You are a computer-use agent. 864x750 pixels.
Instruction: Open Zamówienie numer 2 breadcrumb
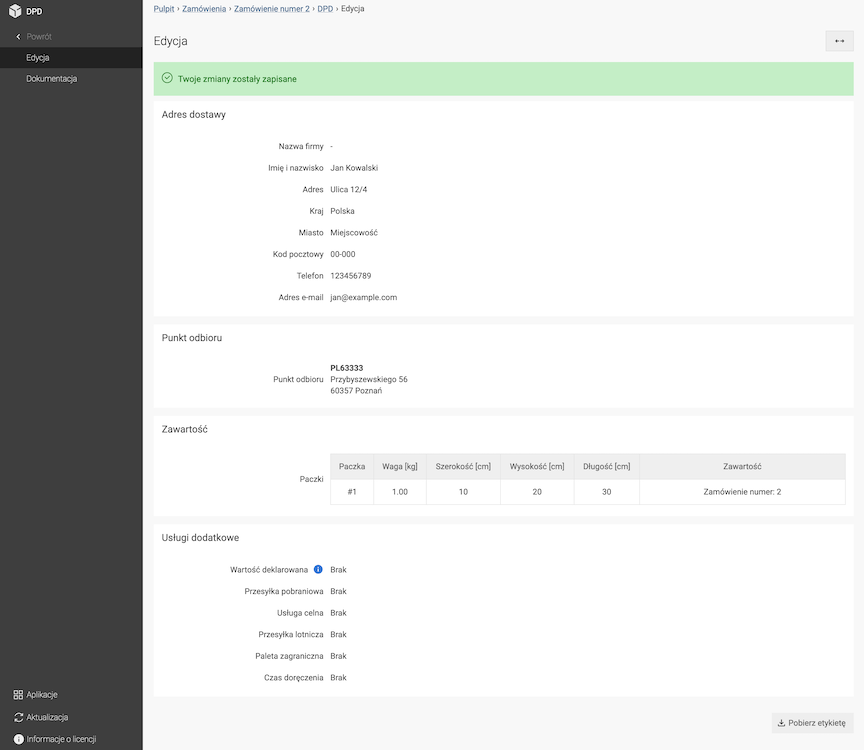272,9
